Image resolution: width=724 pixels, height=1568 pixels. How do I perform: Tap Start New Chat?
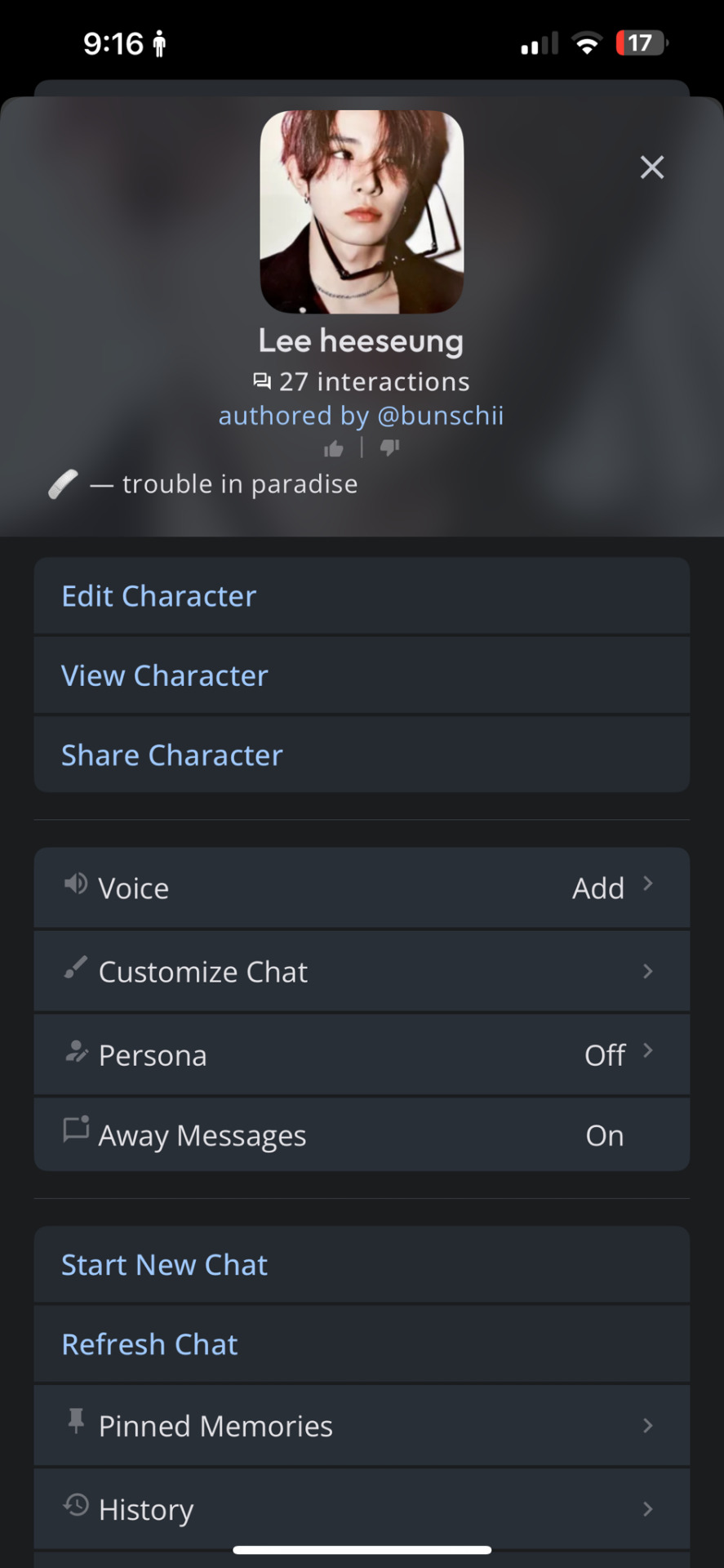(362, 1264)
